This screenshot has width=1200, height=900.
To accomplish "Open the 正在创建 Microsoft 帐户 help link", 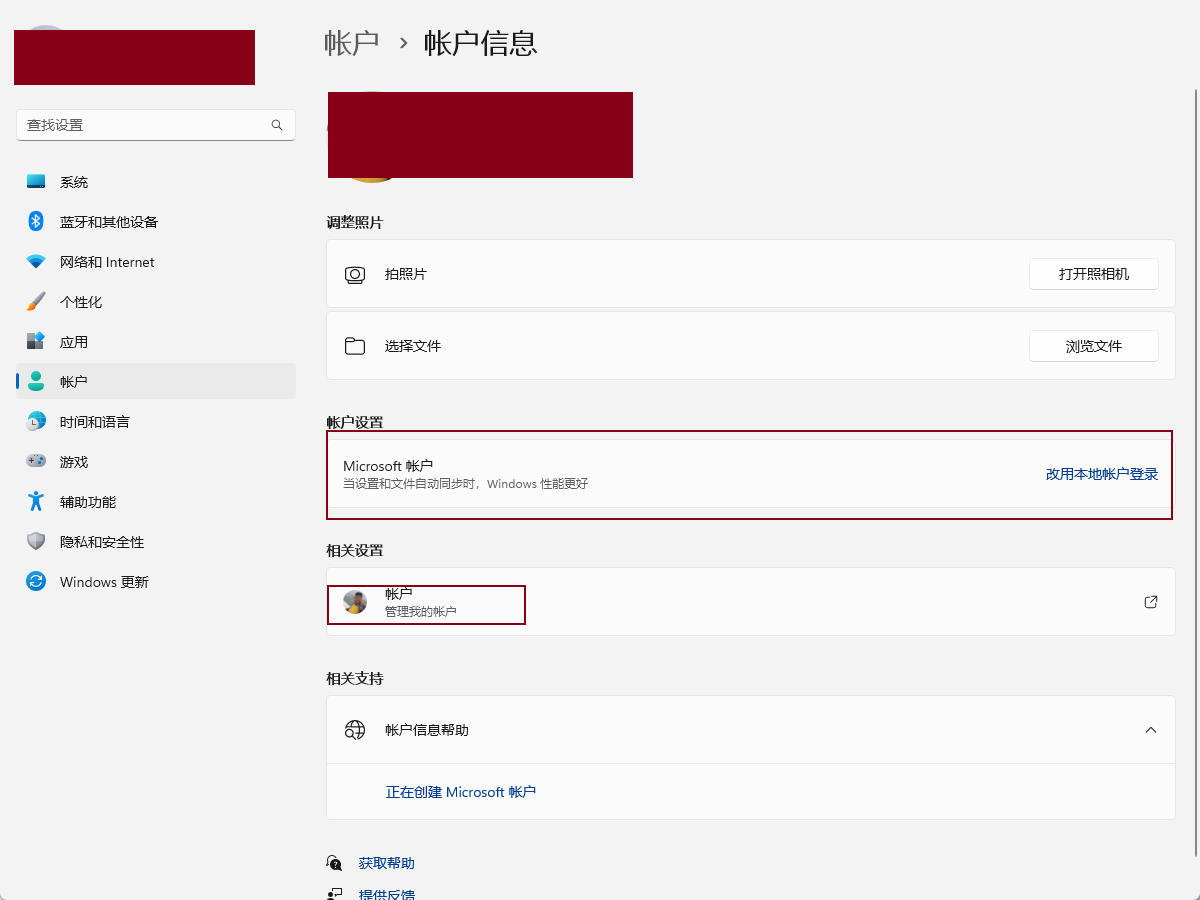I will (461, 792).
